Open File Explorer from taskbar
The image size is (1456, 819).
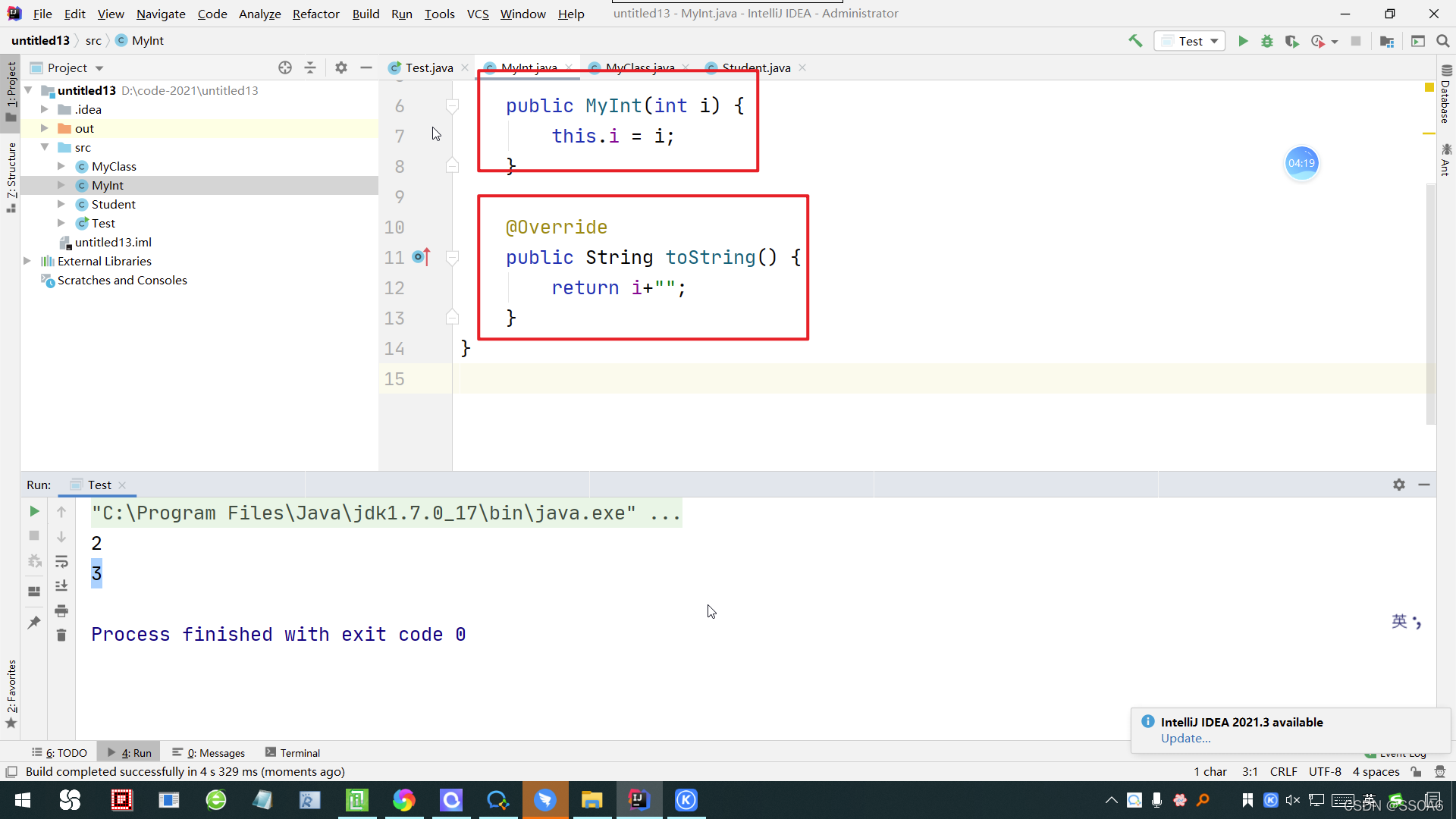pos(591,800)
